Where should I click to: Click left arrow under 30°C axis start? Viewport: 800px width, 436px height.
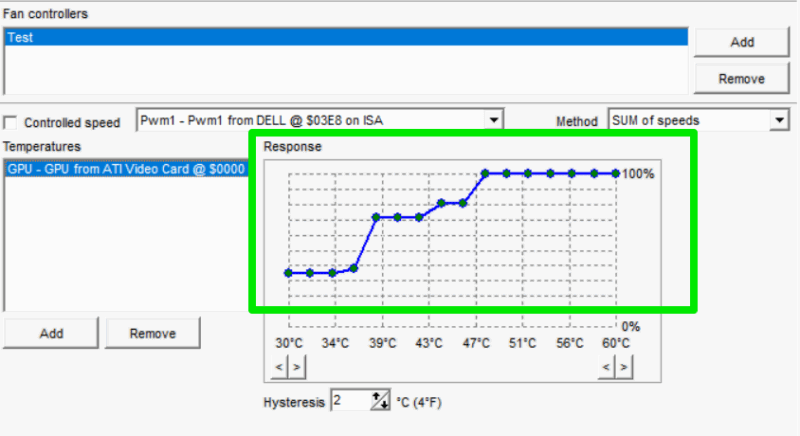tap(279, 367)
